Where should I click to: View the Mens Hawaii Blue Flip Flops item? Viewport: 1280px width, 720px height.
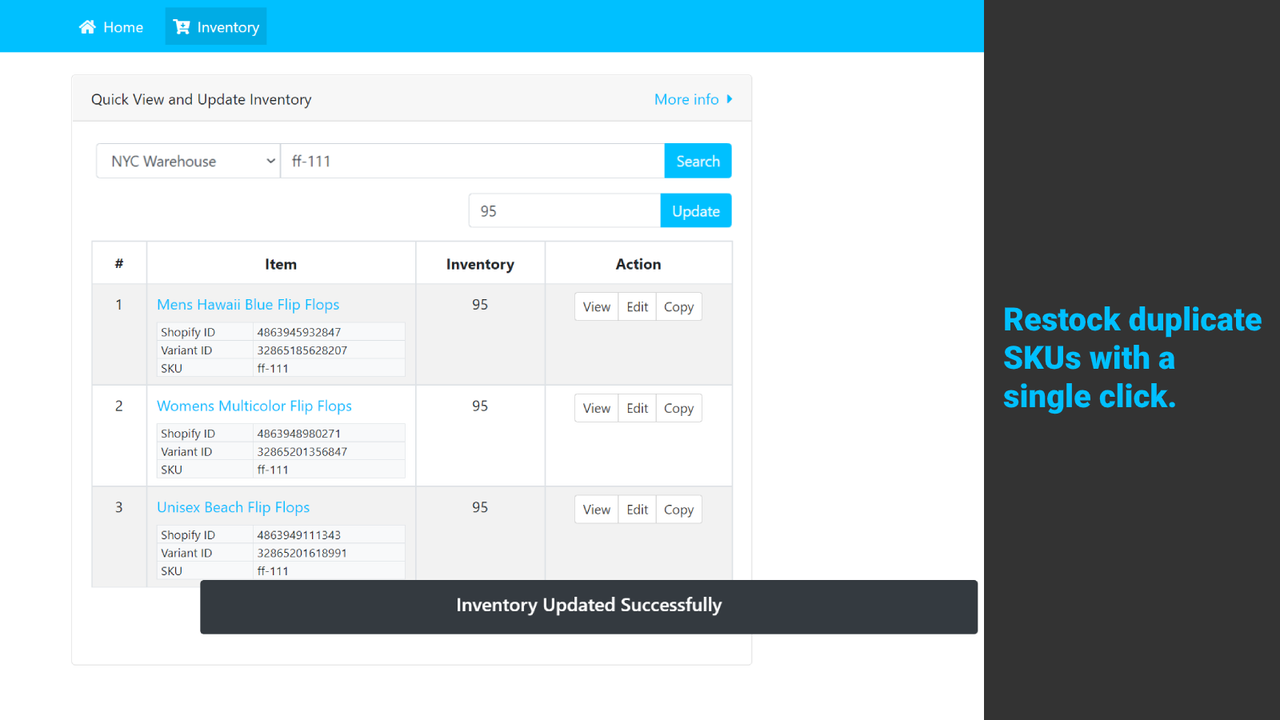pyautogui.click(x=597, y=307)
